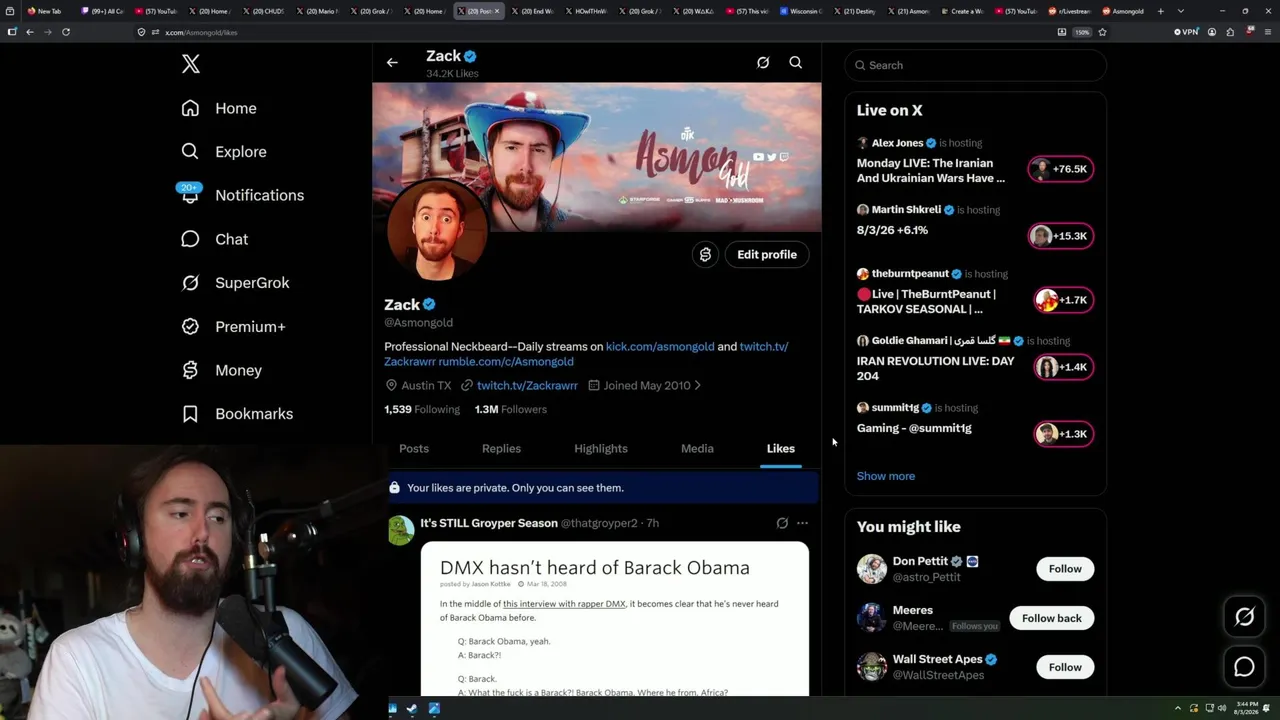Open the browser hamburger menu
This screenshot has height=720, width=1280.
pyautogui.click(x=1267, y=32)
